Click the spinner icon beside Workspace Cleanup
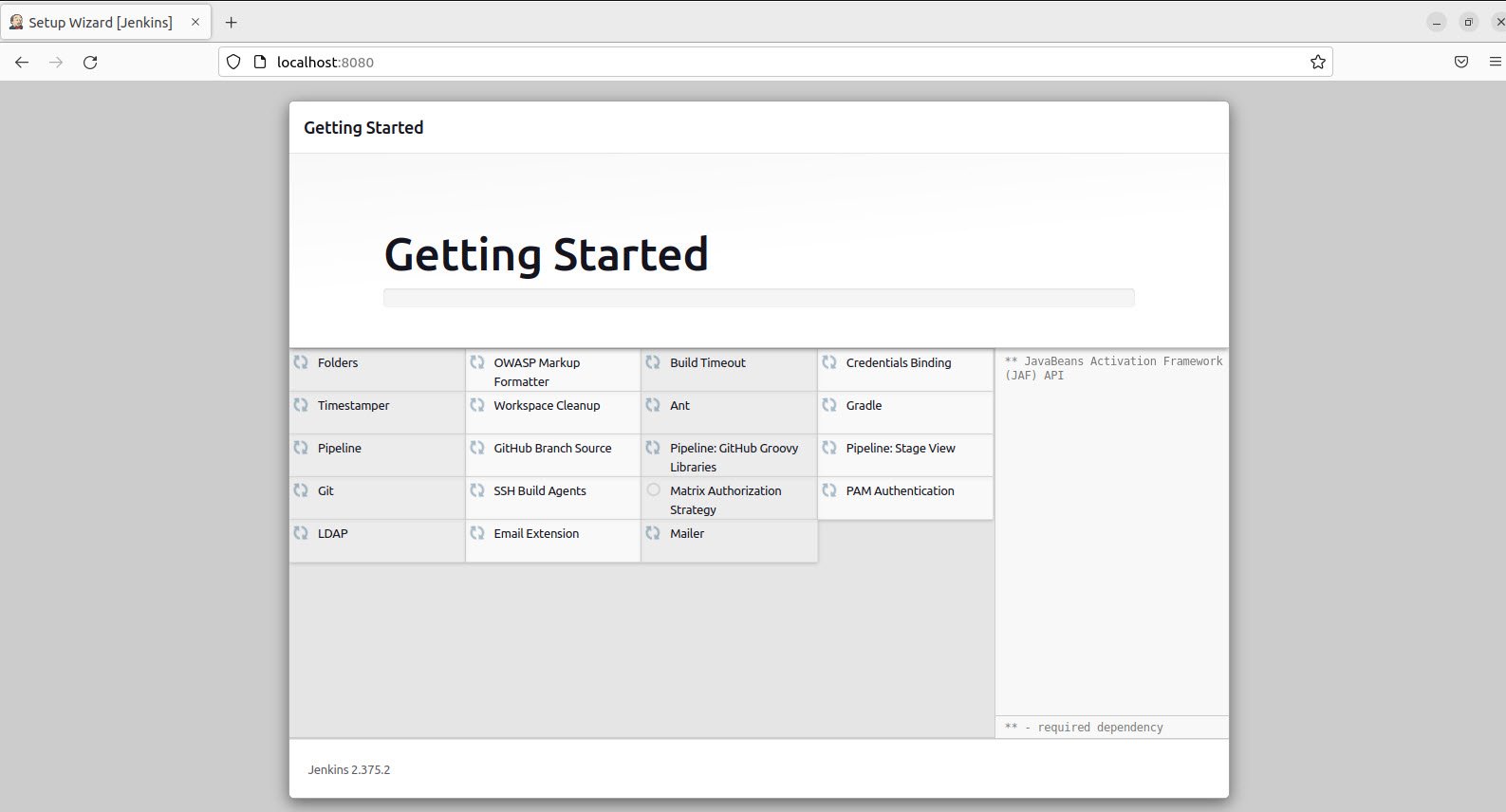 point(477,405)
